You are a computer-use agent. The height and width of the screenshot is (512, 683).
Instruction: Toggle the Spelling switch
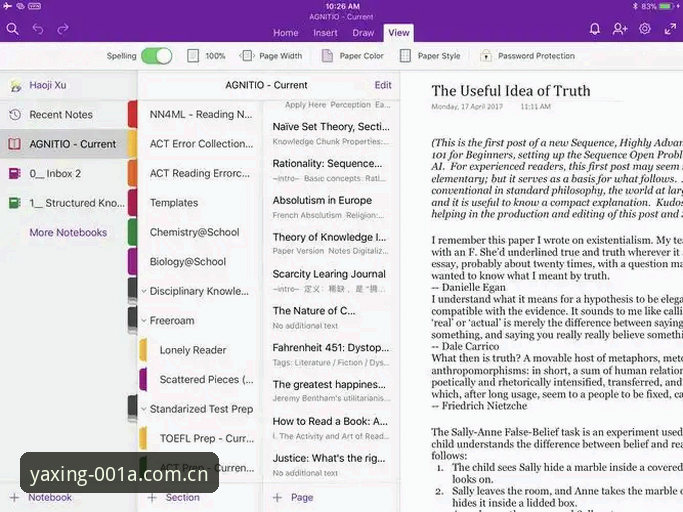pos(157,56)
